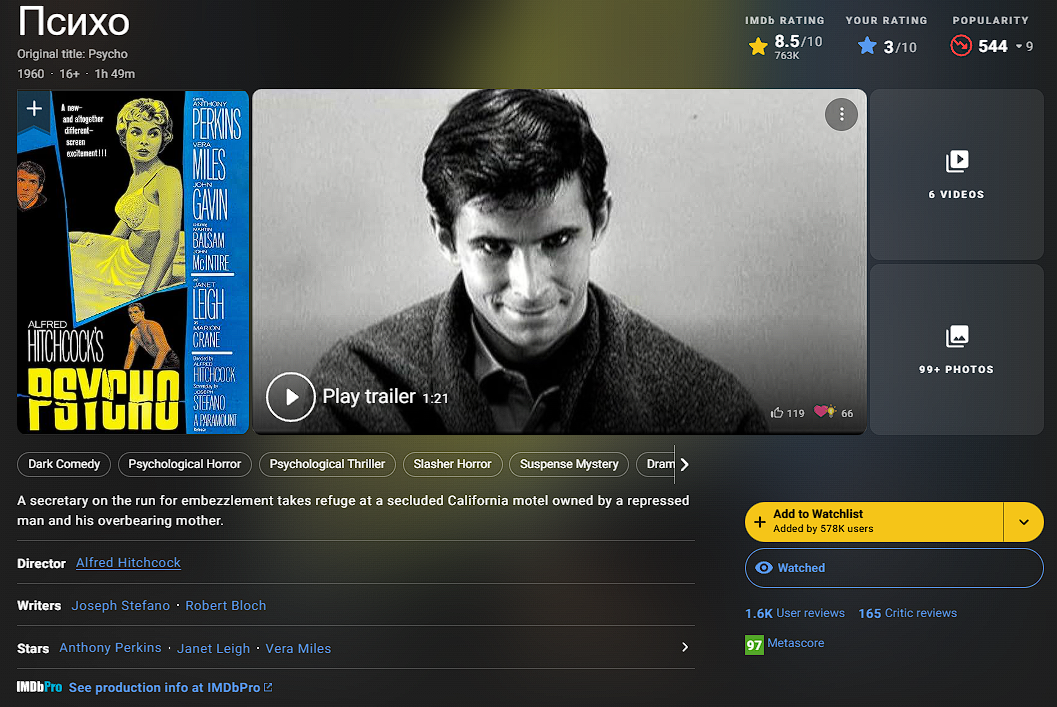Select the Slasher Horror chip

click(x=452, y=464)
